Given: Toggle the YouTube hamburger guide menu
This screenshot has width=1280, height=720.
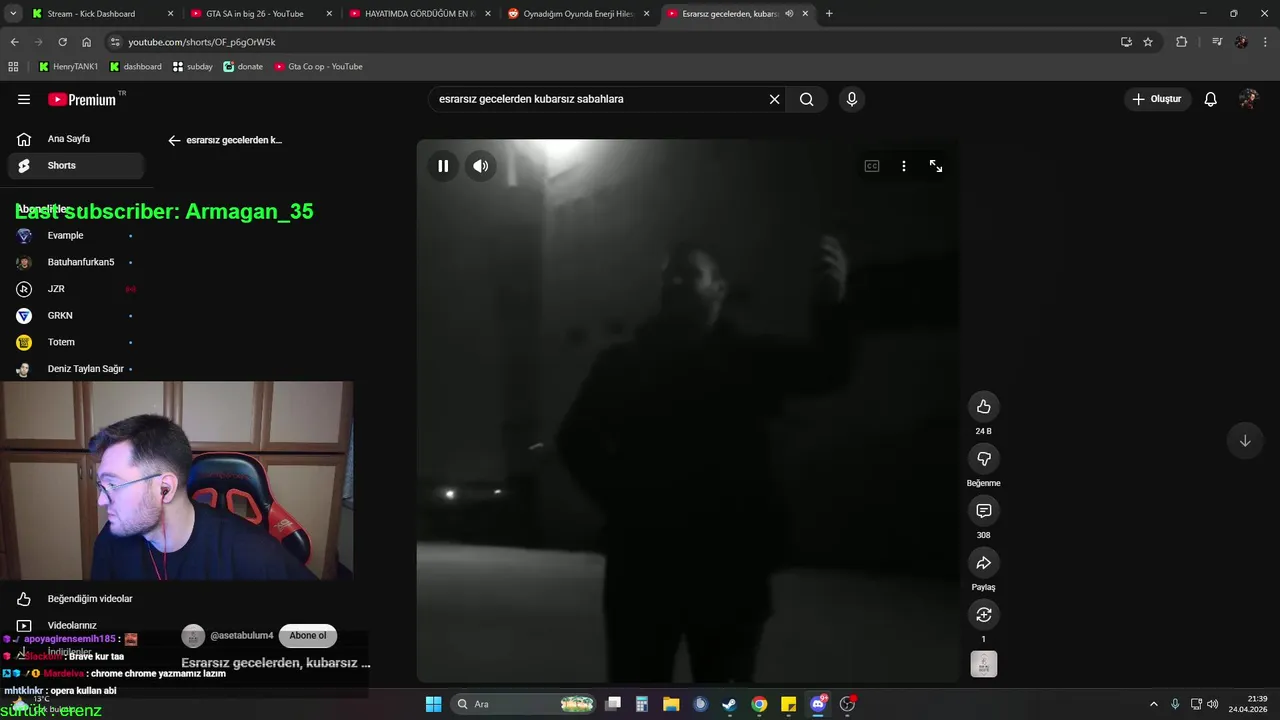Looking at the screenshot, I should click(24, 99).
